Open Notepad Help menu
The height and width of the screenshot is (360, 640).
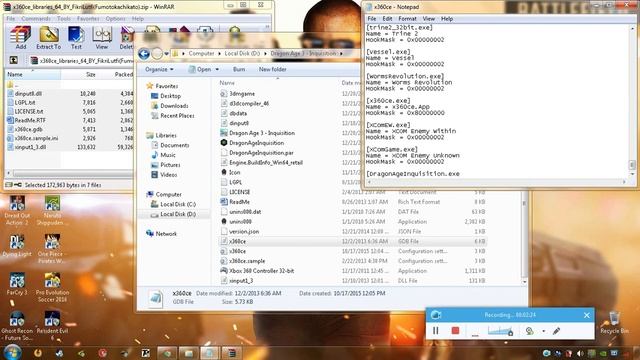pos(447,19)
